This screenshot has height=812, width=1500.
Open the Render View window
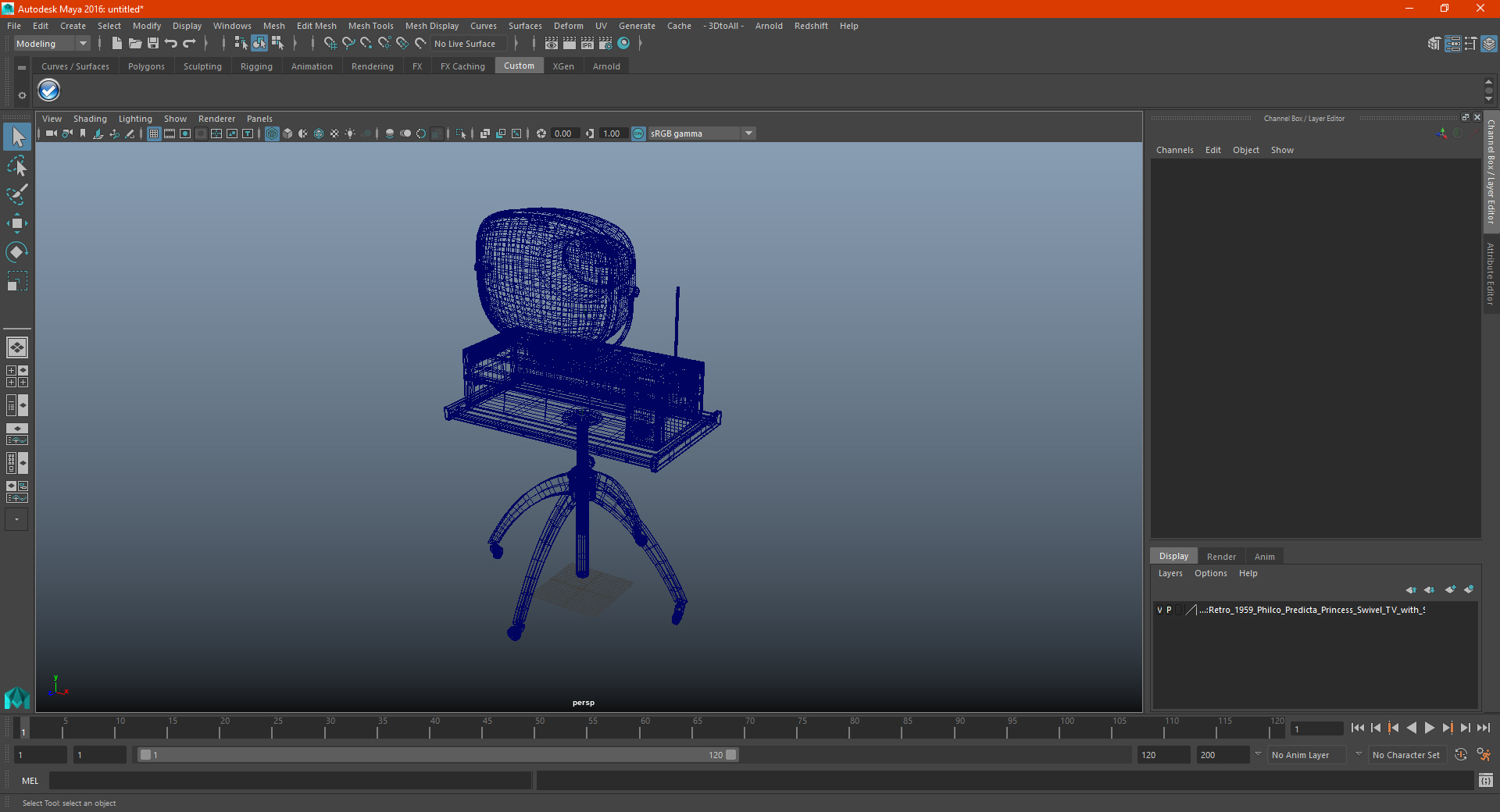(552, 44)
